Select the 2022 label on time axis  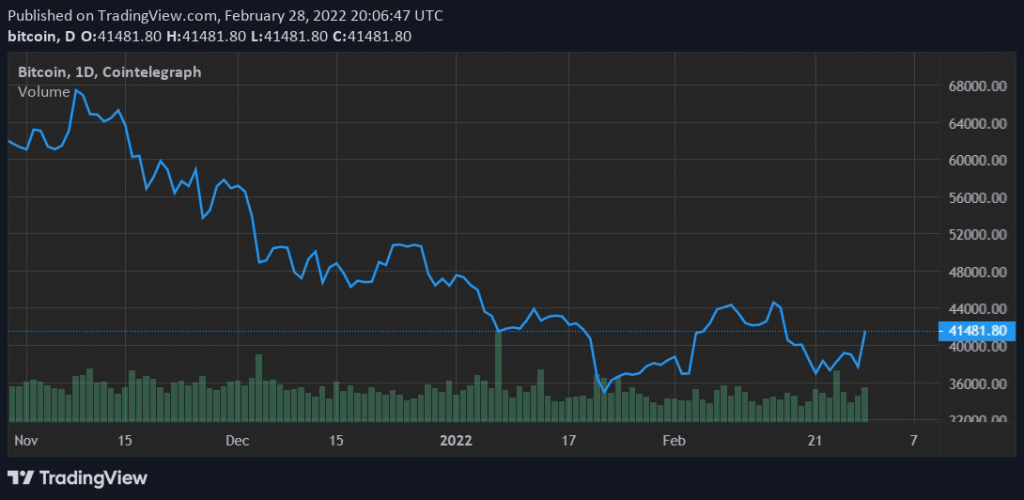(x=456, y=440)
